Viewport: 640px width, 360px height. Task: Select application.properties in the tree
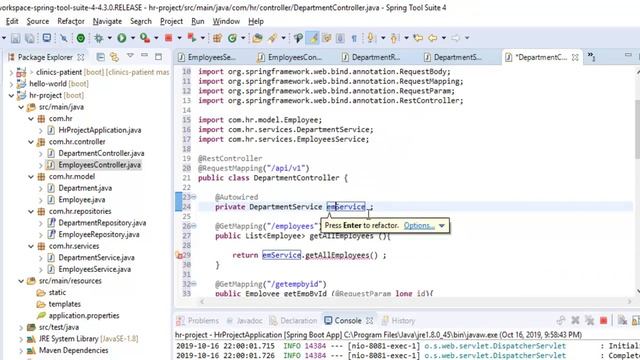84,316
